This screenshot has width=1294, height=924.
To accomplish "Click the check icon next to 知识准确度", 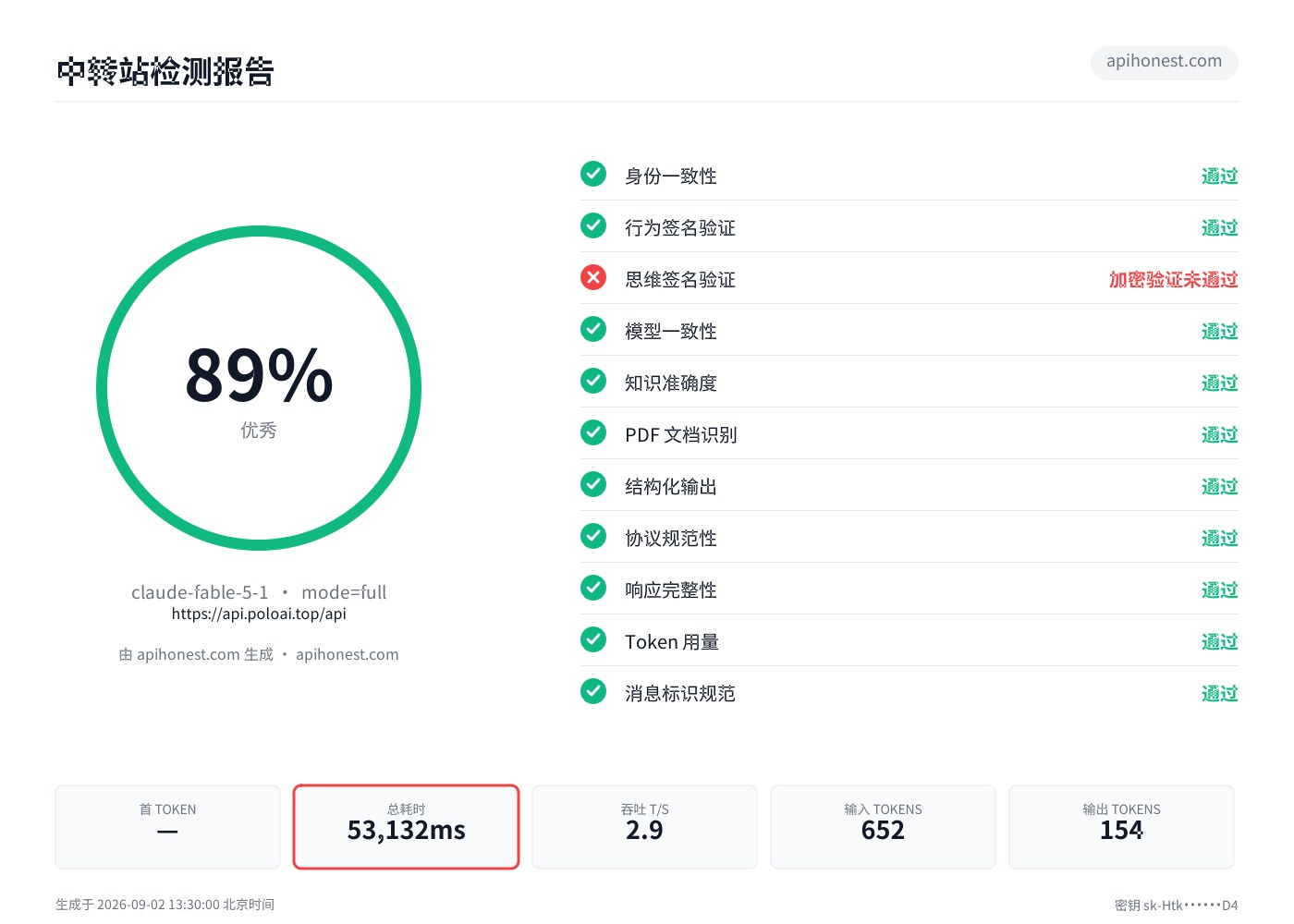I will pyautogui.click(x=593, y=381).
